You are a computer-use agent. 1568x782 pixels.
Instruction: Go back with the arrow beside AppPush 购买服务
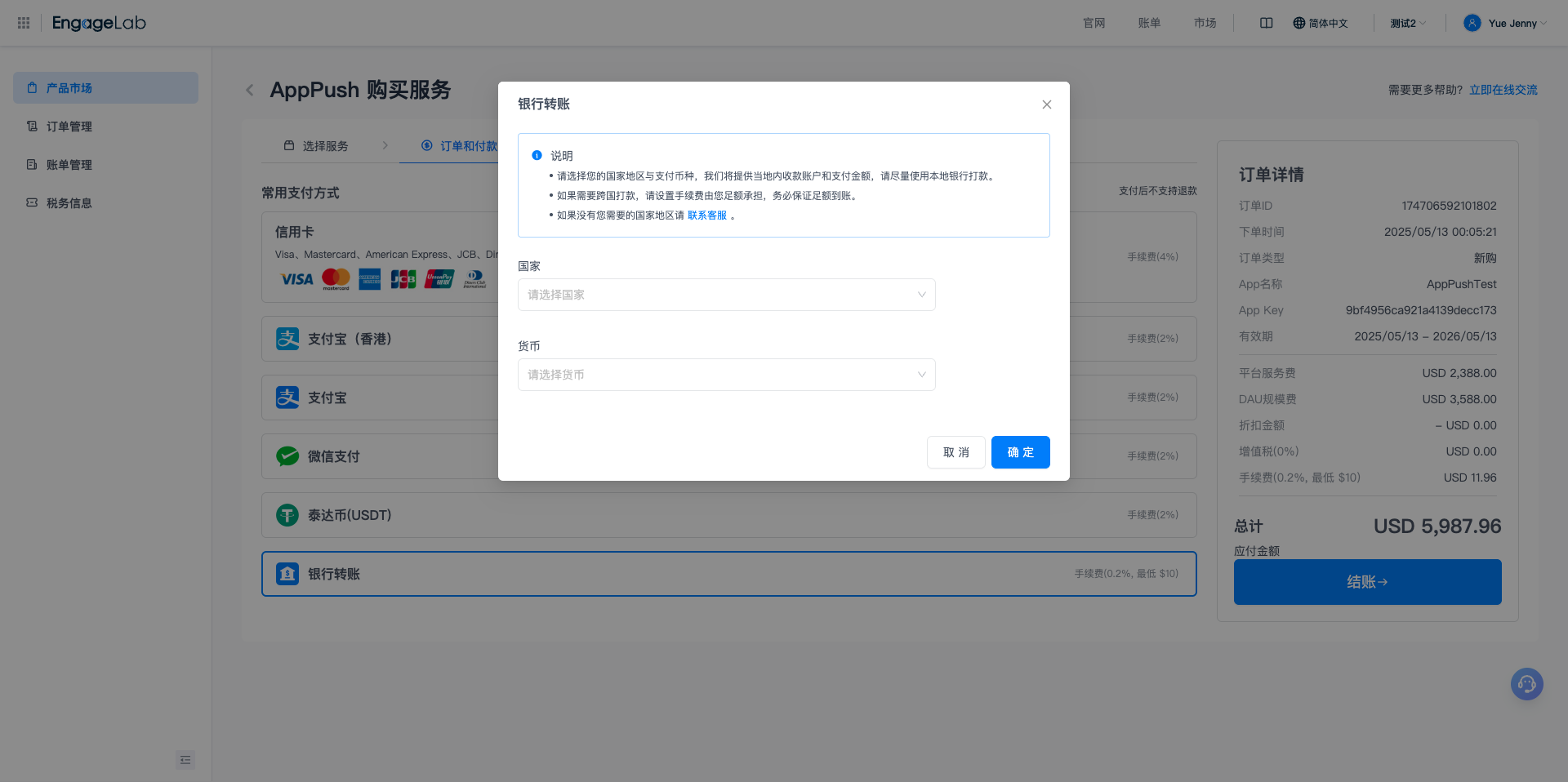pyautogui.click(x=250, y=90)
